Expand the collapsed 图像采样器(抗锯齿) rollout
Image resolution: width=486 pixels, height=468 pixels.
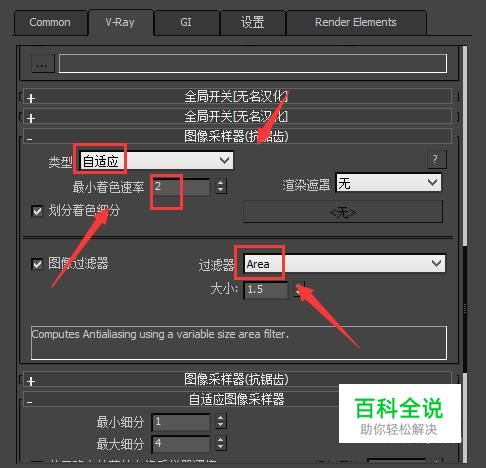coord(237,380)
